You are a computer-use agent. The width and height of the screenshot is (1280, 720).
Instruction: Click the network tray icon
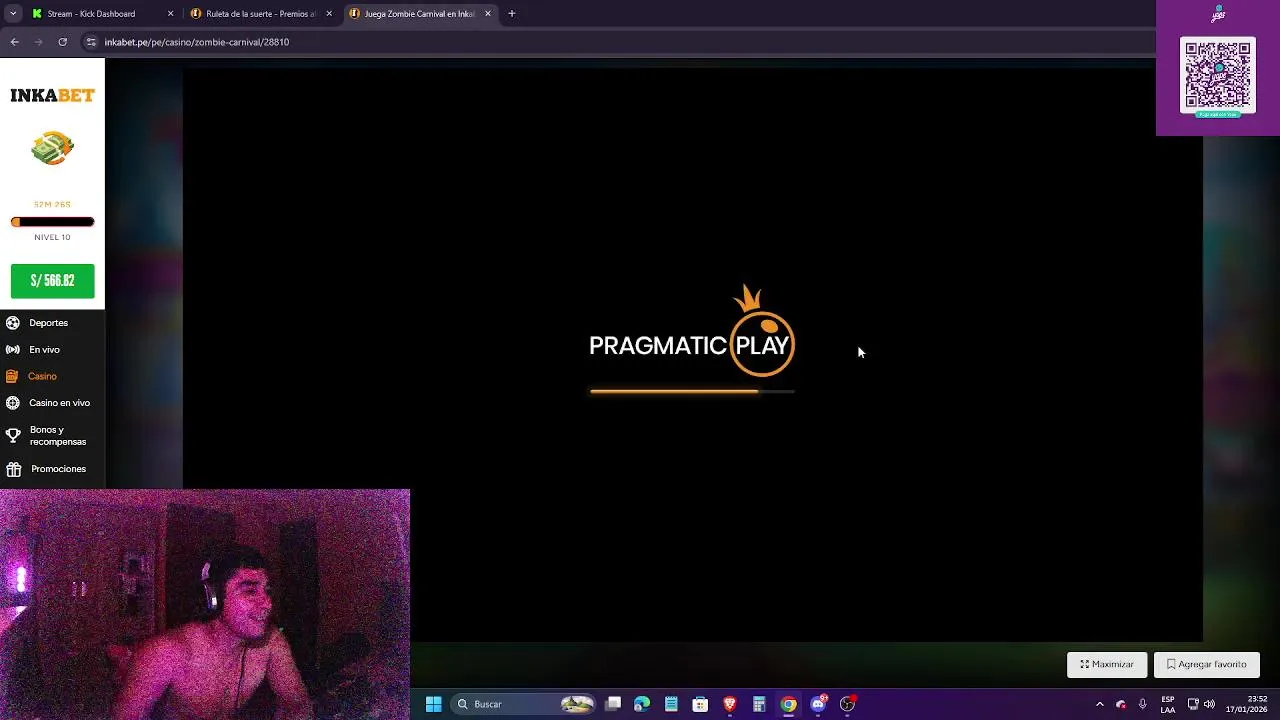click(1193, 704)
